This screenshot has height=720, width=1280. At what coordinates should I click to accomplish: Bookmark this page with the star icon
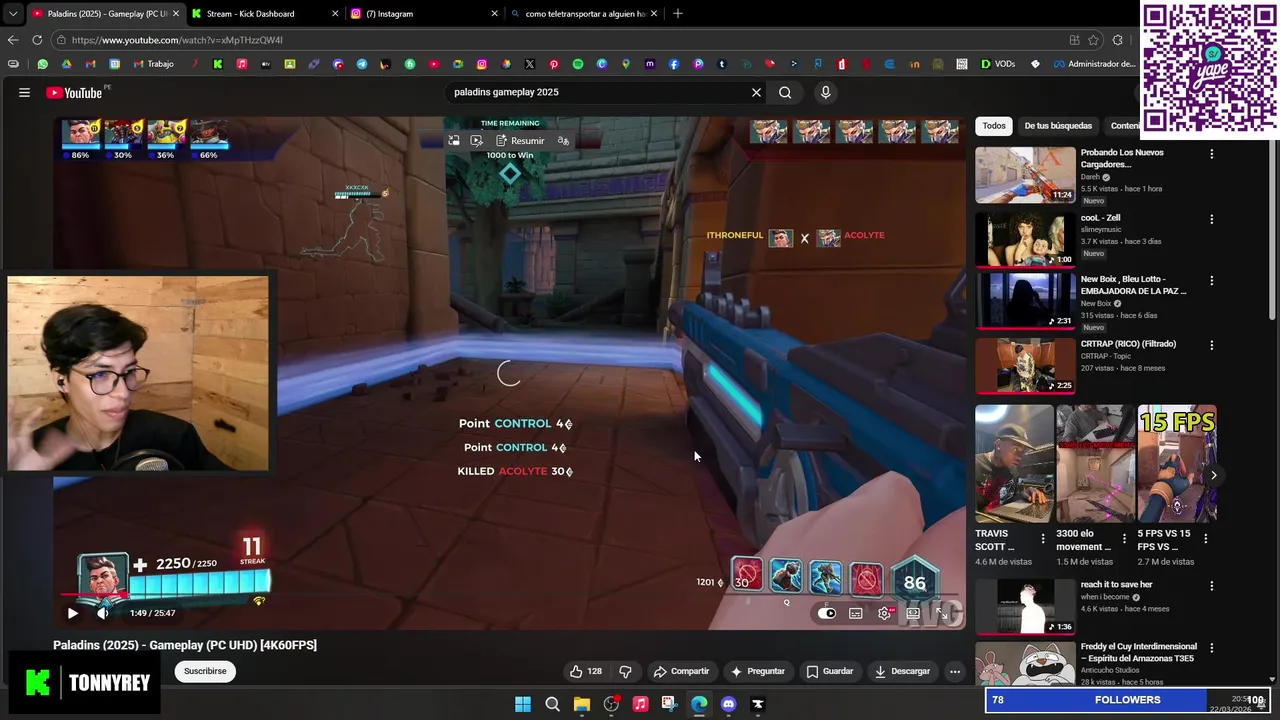[x=1093, y=40]
